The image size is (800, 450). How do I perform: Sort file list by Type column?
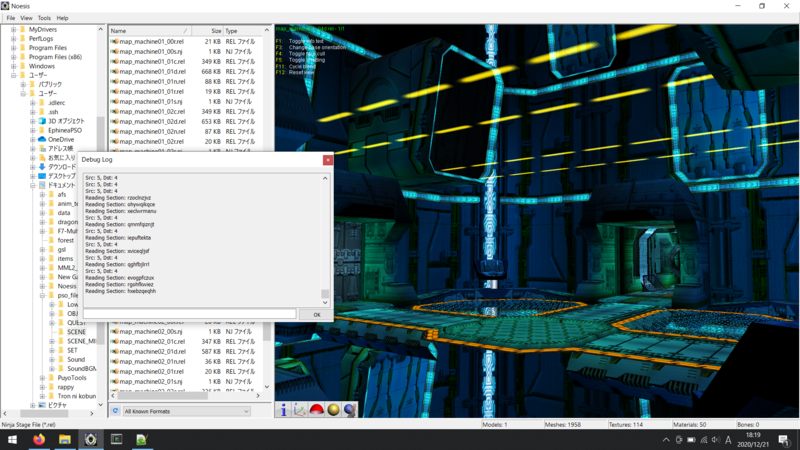(x=242, y=31)
